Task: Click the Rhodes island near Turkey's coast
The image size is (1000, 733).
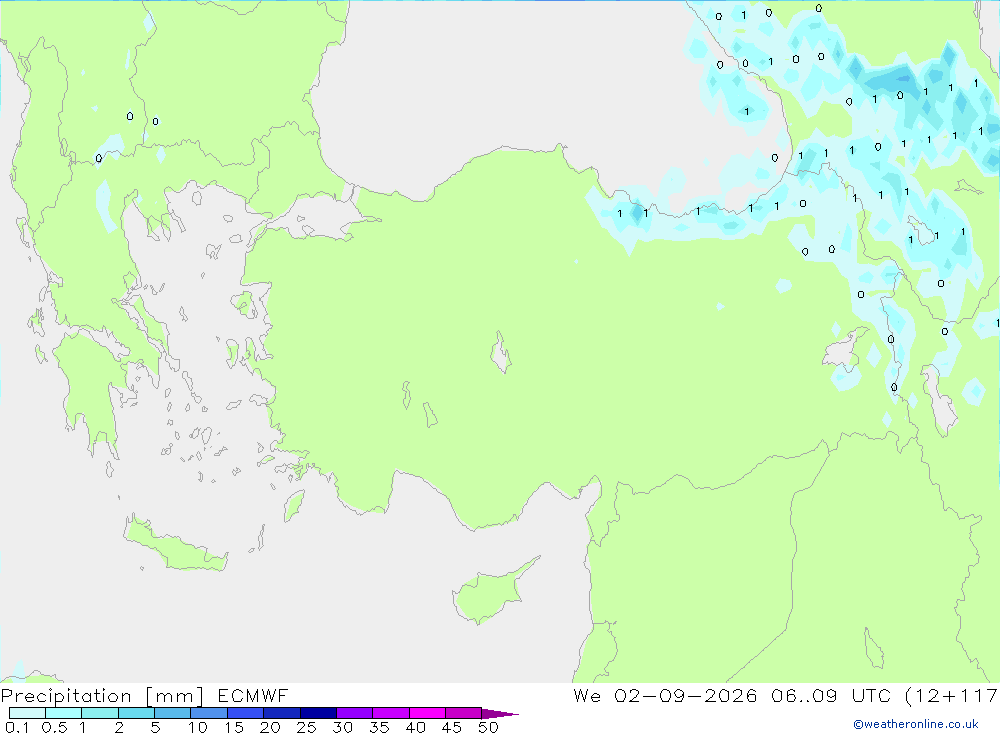Action: pos(293,505)
